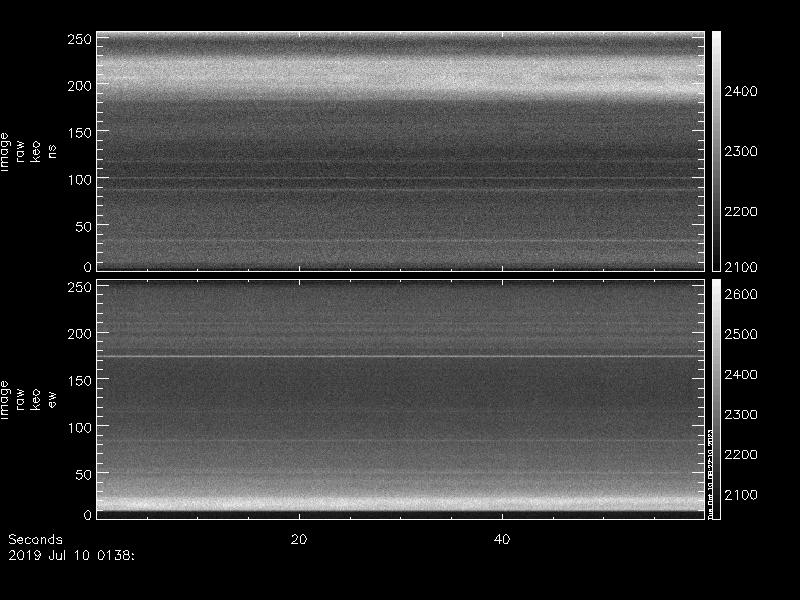Image resolution: width=800 pixels, height=600 pixels.
Task: Select the '2500' label on lower color bar
Action: point(741,334)
